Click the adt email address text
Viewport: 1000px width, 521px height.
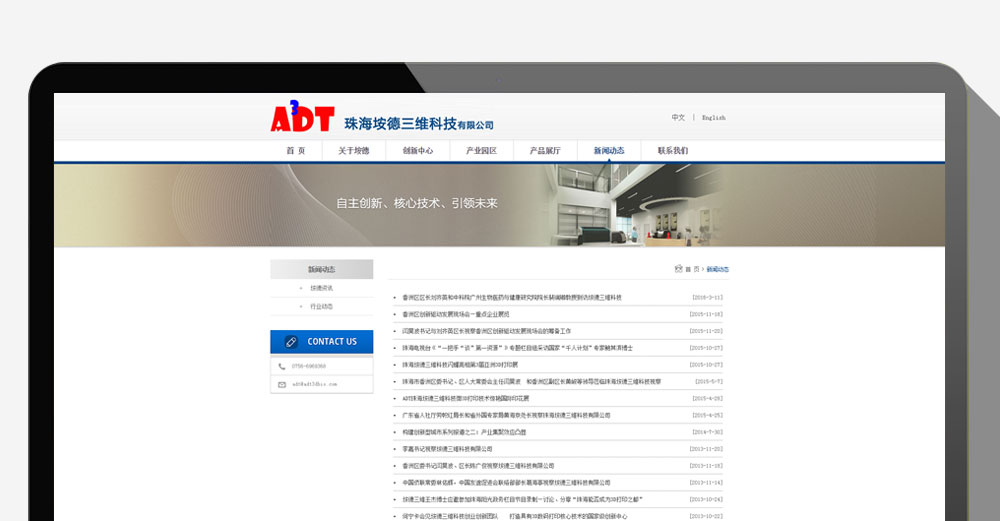pyautogui.click(x=314, y=385)
